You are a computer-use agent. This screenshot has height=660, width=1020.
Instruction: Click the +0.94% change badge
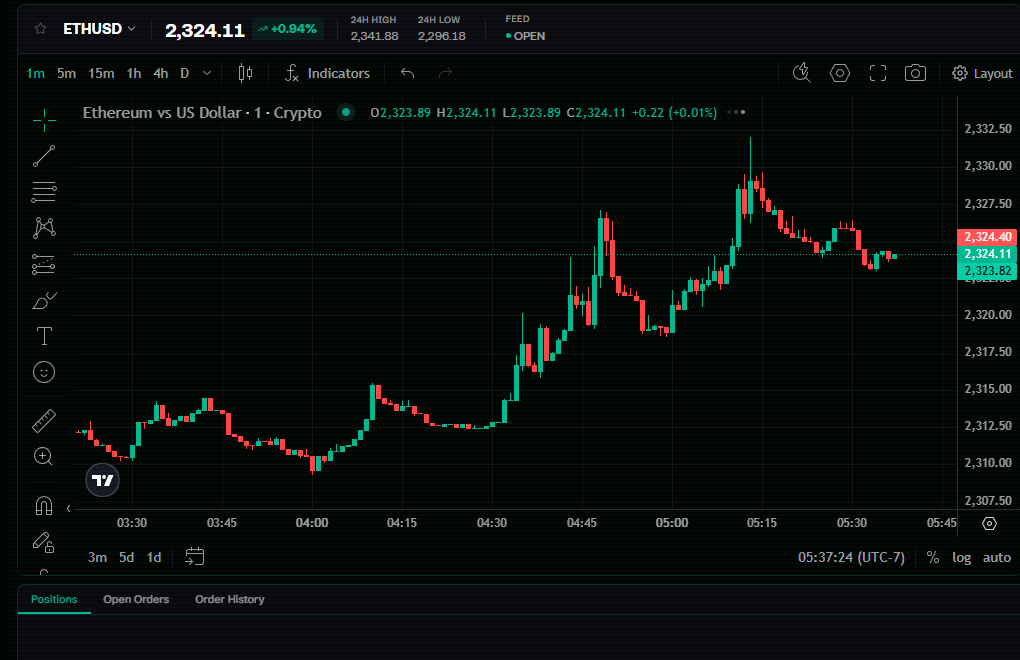tap(287, 29)
